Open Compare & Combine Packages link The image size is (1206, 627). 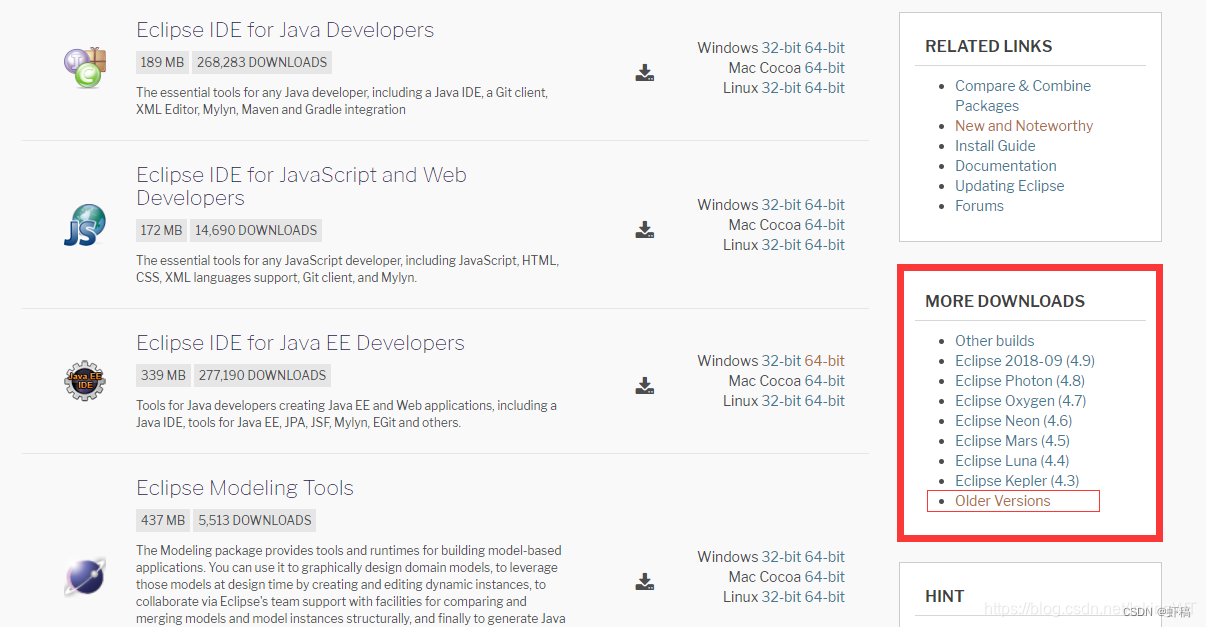pos(1023,96)
